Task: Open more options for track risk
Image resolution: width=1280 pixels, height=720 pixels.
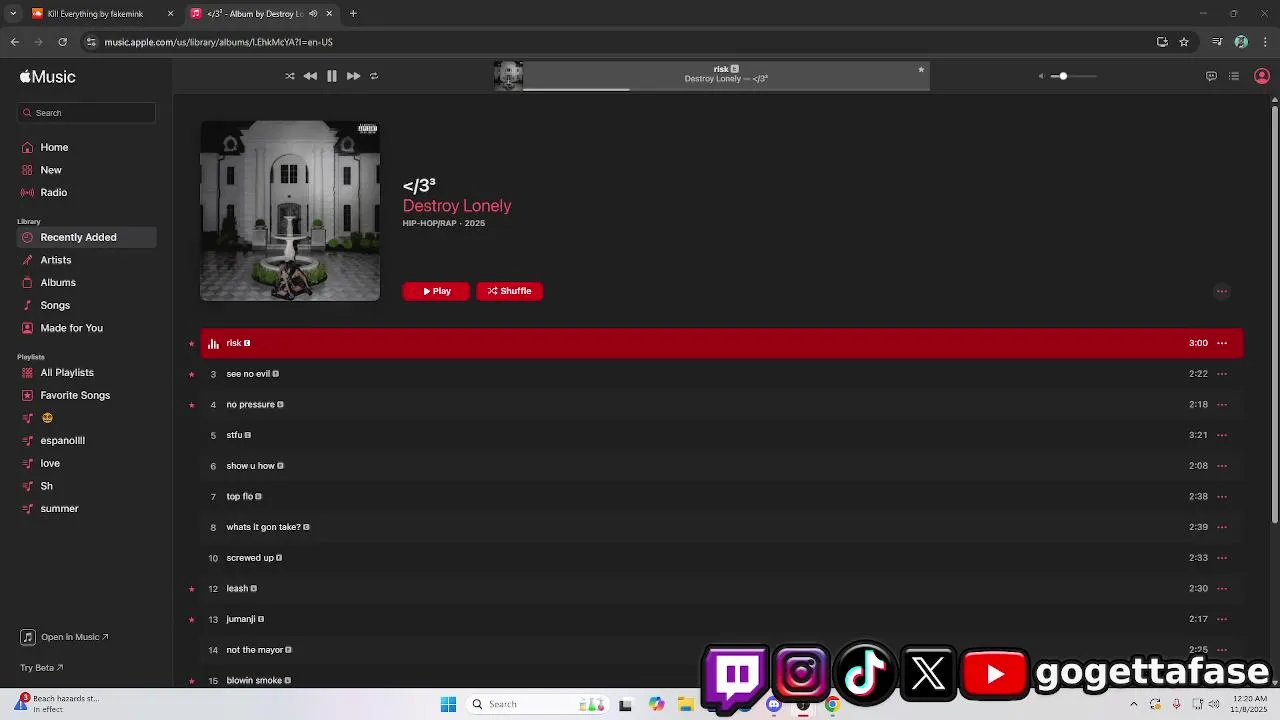Action: (x=1222, y=343)
